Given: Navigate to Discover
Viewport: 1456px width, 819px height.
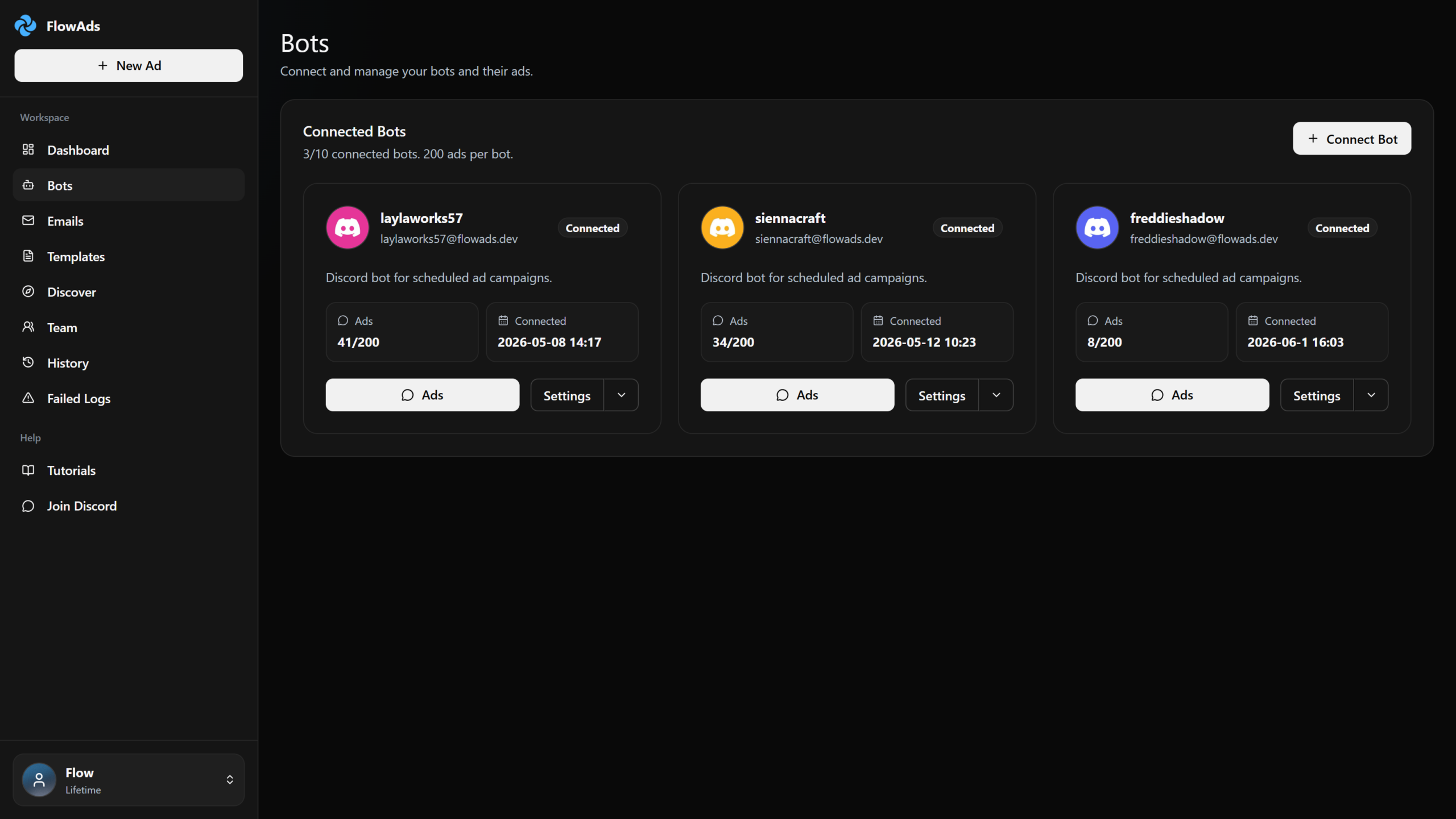Looking at the screenshot, I should 129,292.
